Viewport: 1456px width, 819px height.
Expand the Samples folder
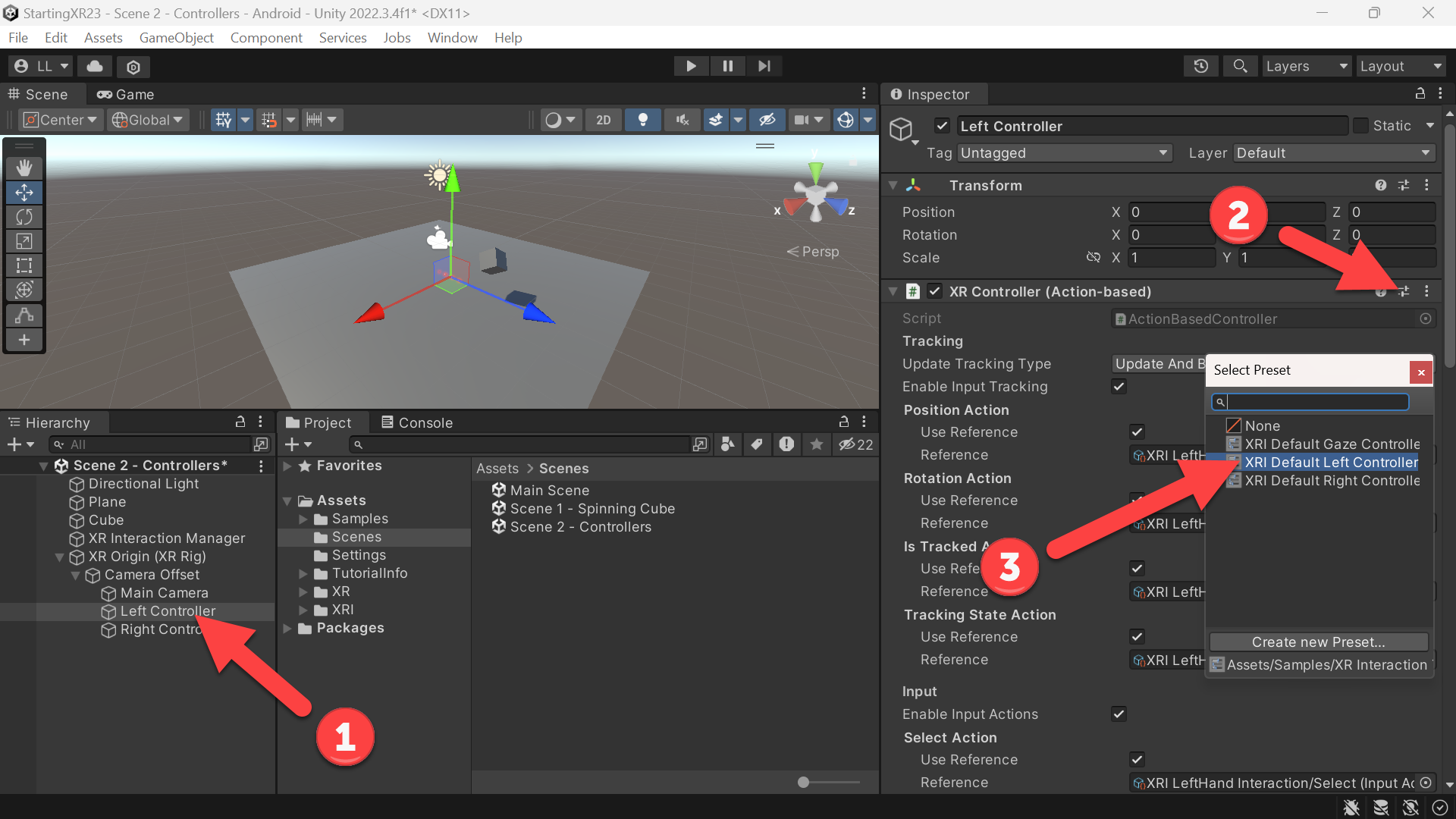click(303, 519)
